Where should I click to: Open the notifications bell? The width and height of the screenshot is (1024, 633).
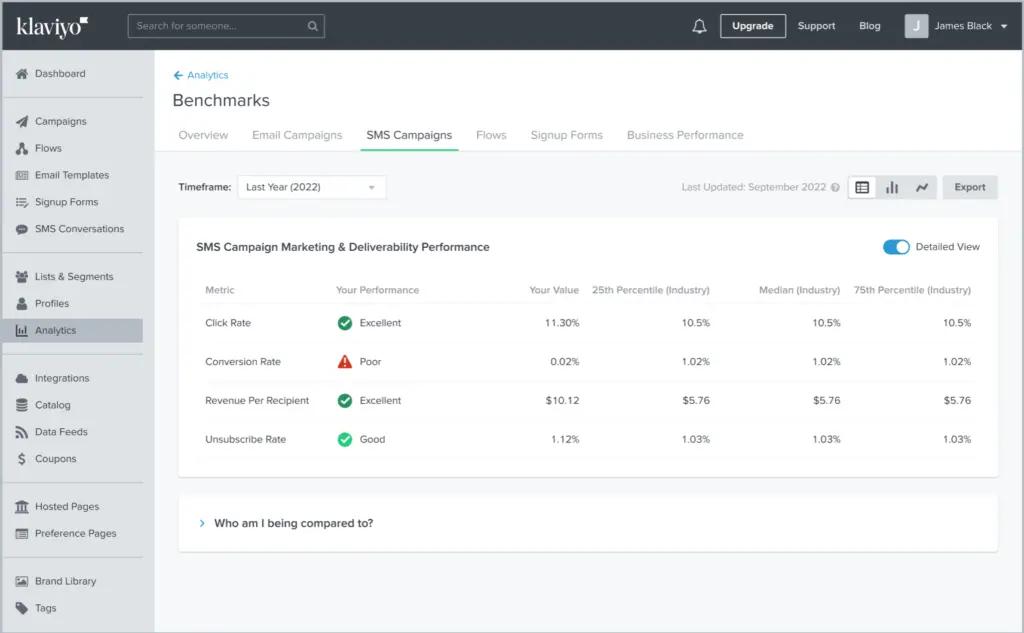(700, 25)
